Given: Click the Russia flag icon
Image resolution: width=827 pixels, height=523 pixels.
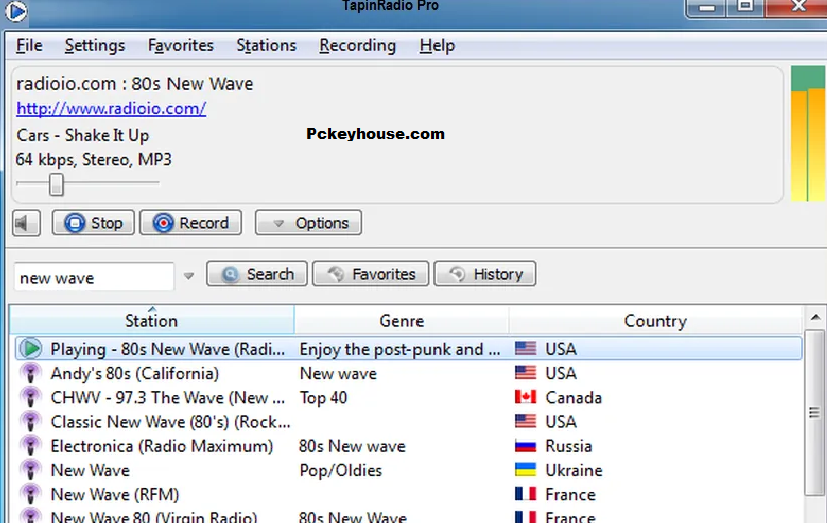Looking at the screenshot, I should (525, 446).
